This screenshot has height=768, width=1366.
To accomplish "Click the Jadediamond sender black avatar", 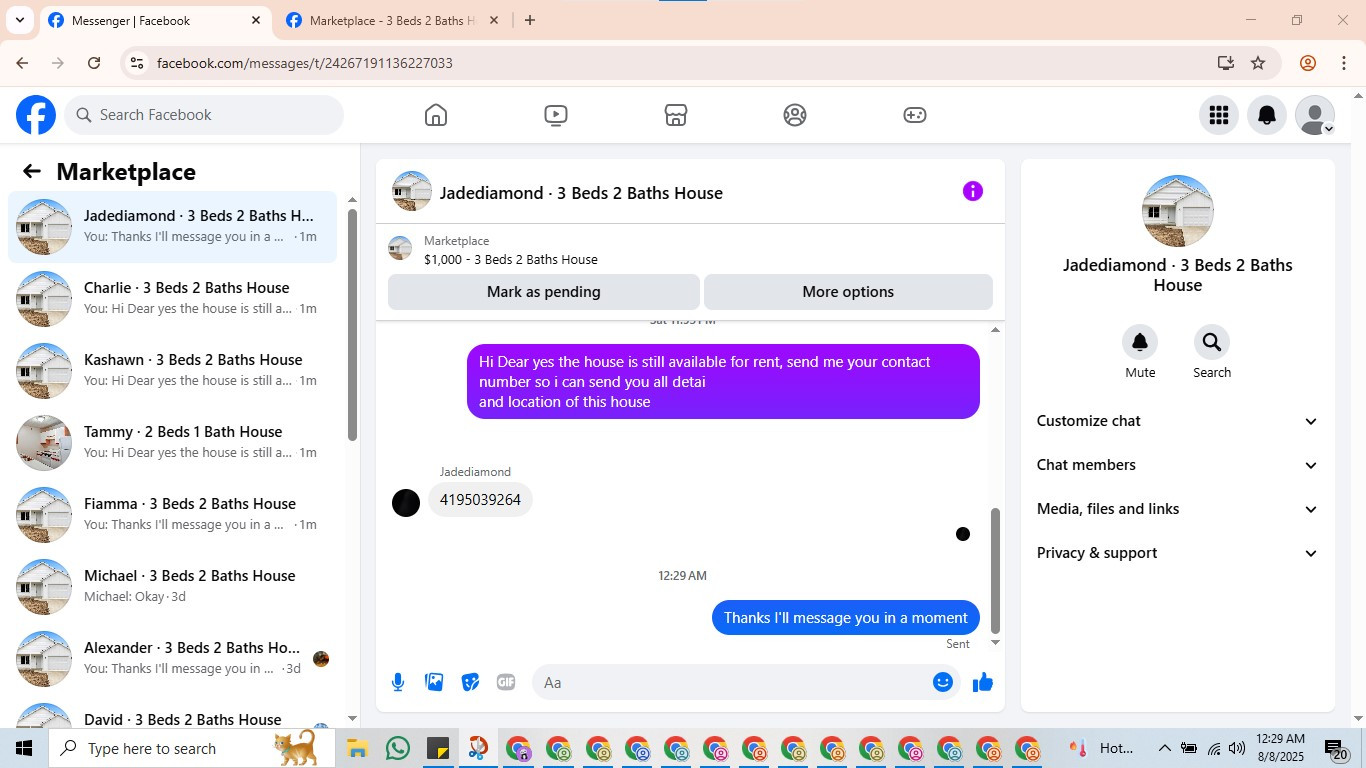I will click(x=406, y=503).
